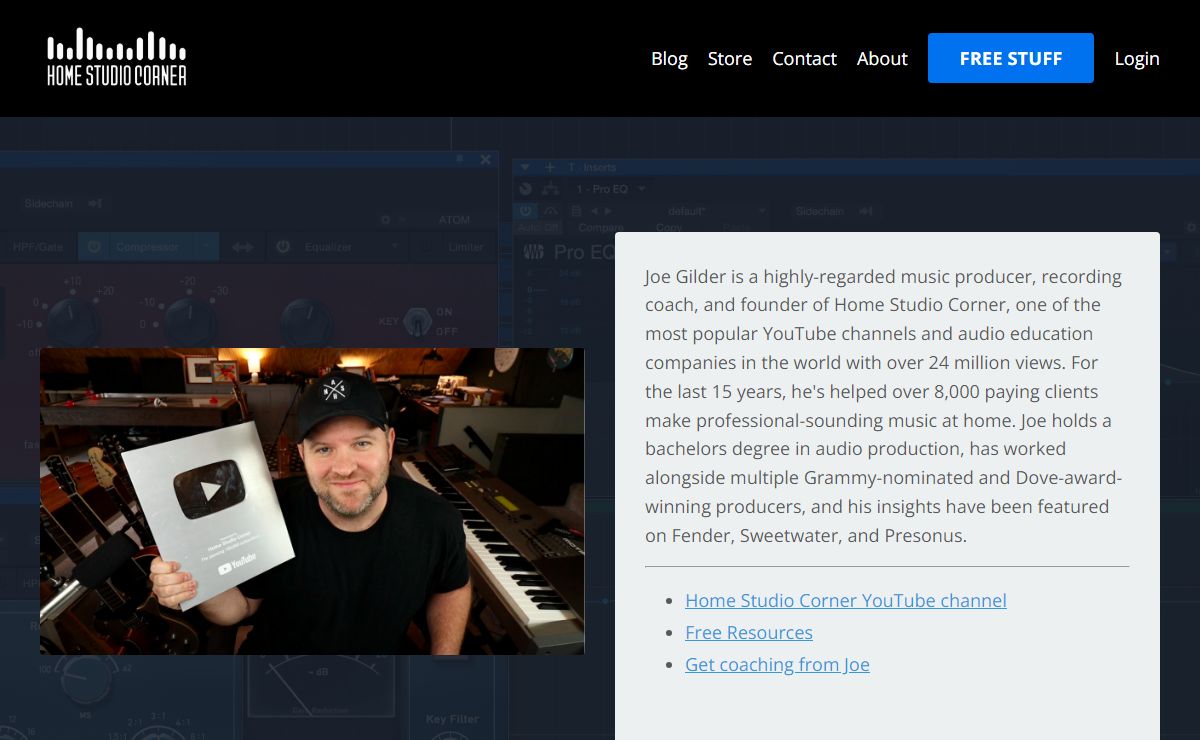Open the Home Studio Corner YouTube channel link

pos(846,600)
